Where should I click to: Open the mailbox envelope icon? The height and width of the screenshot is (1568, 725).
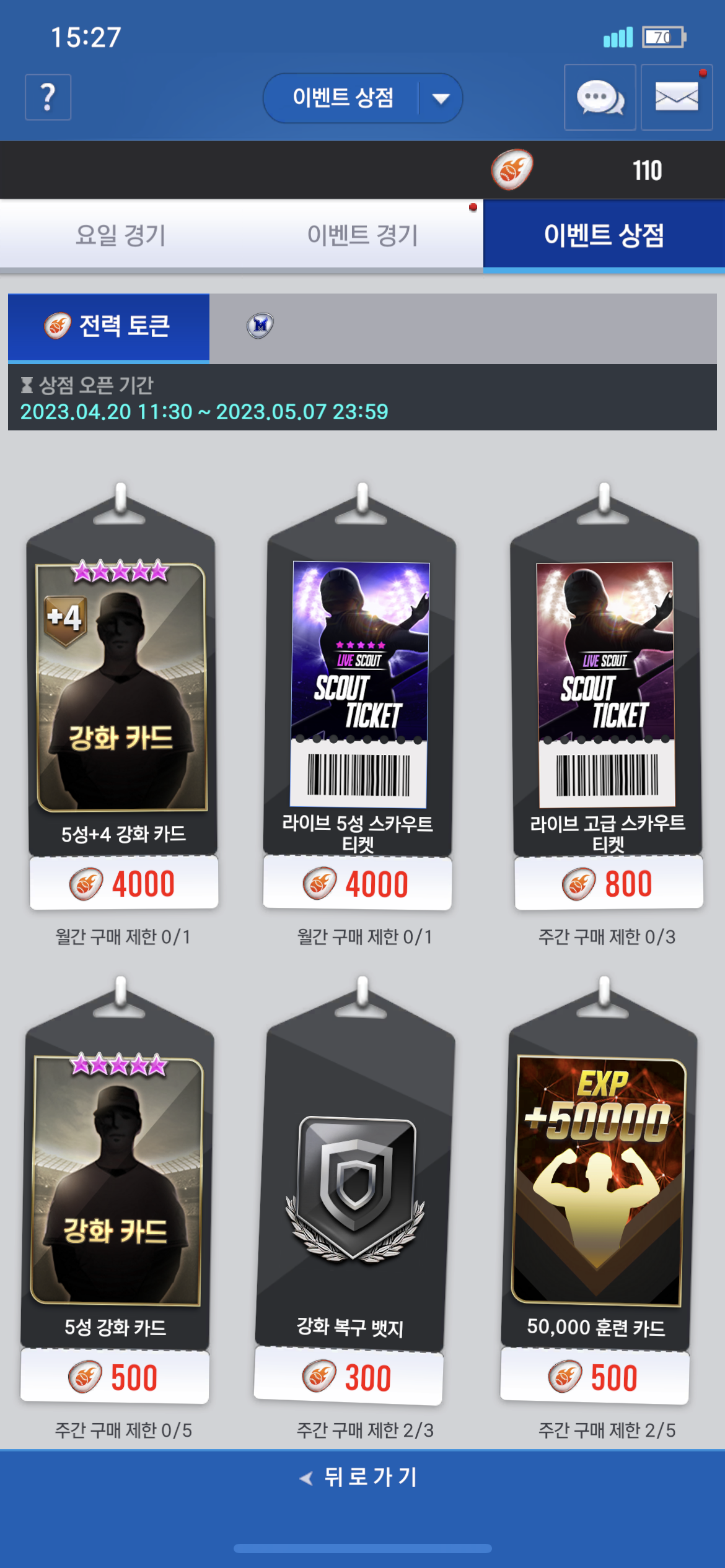click(x=677, y=97)
